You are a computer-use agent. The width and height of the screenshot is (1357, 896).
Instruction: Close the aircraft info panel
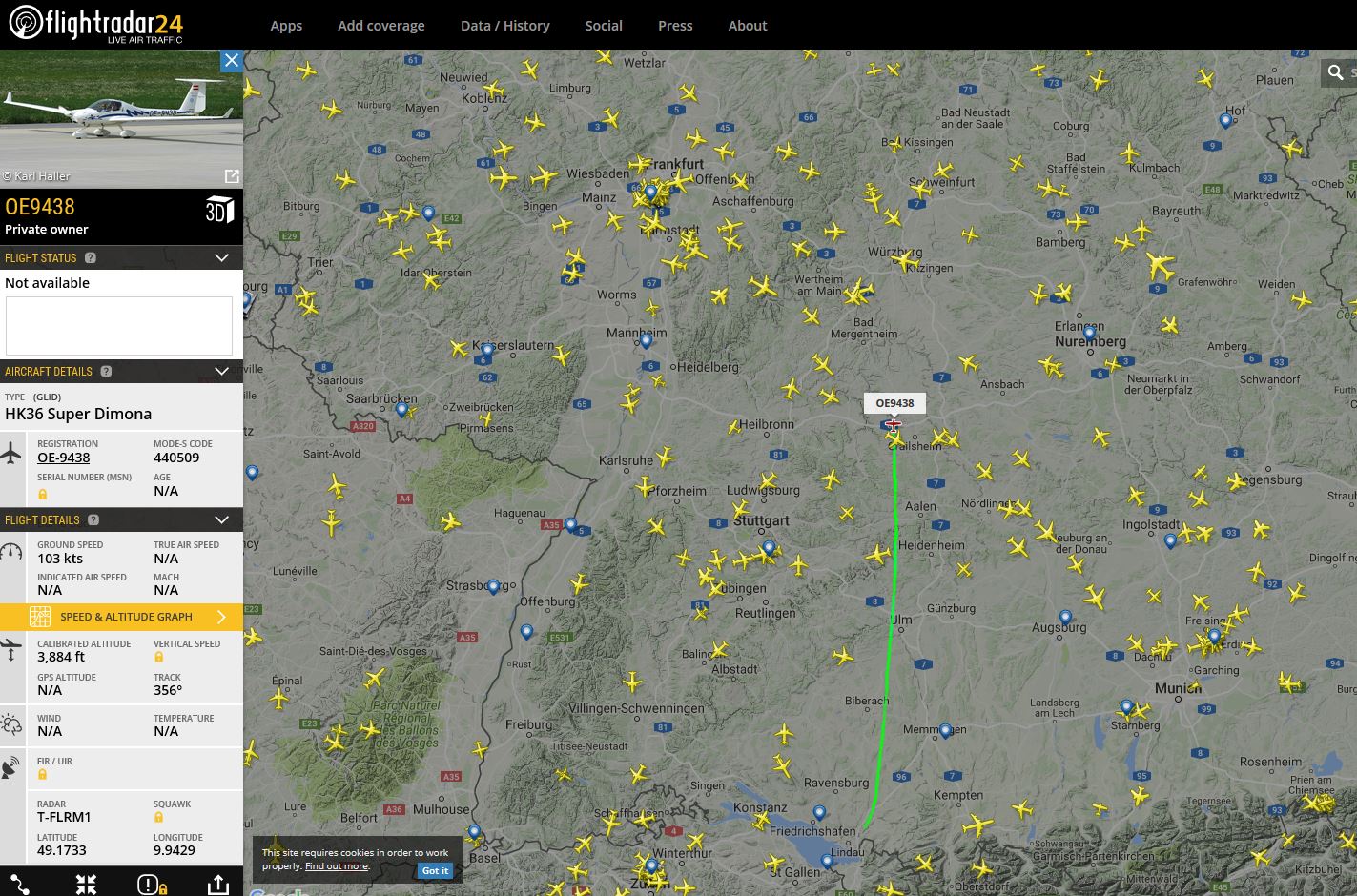[x=231, y=61]
